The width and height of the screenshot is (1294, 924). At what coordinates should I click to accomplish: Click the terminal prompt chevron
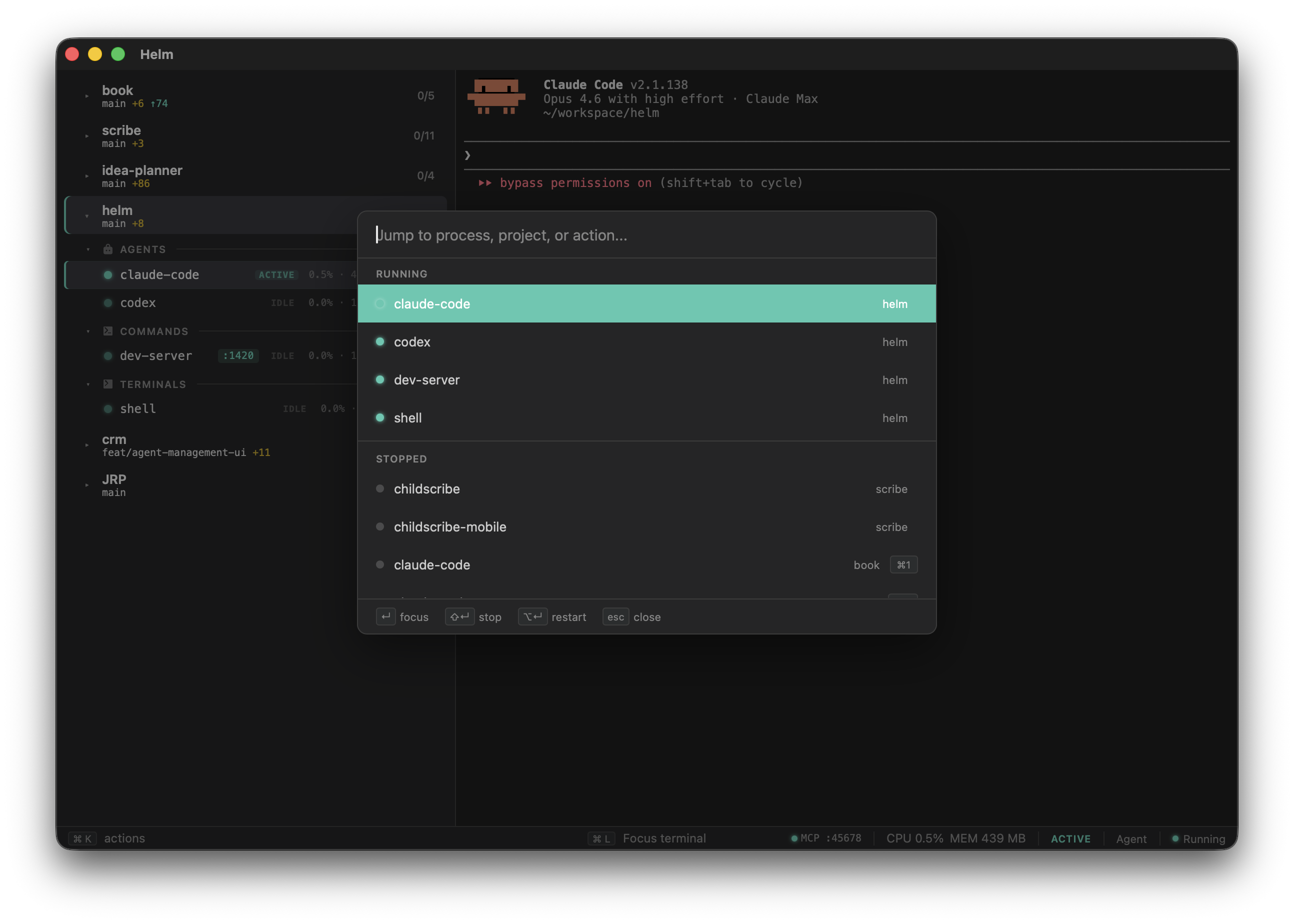pos(467,155)
